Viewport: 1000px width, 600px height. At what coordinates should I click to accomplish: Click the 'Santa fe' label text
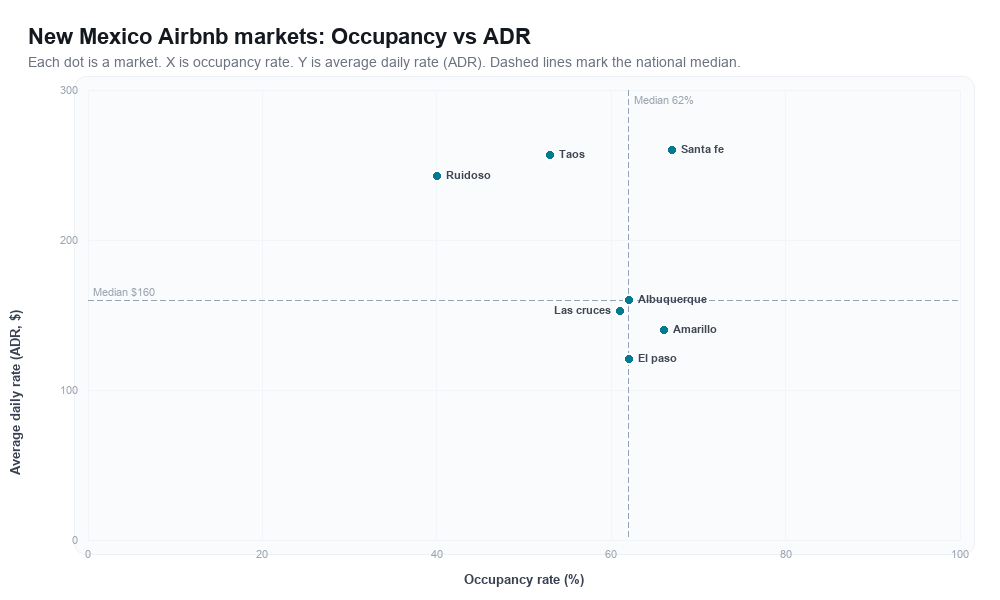tap(702, 149)
